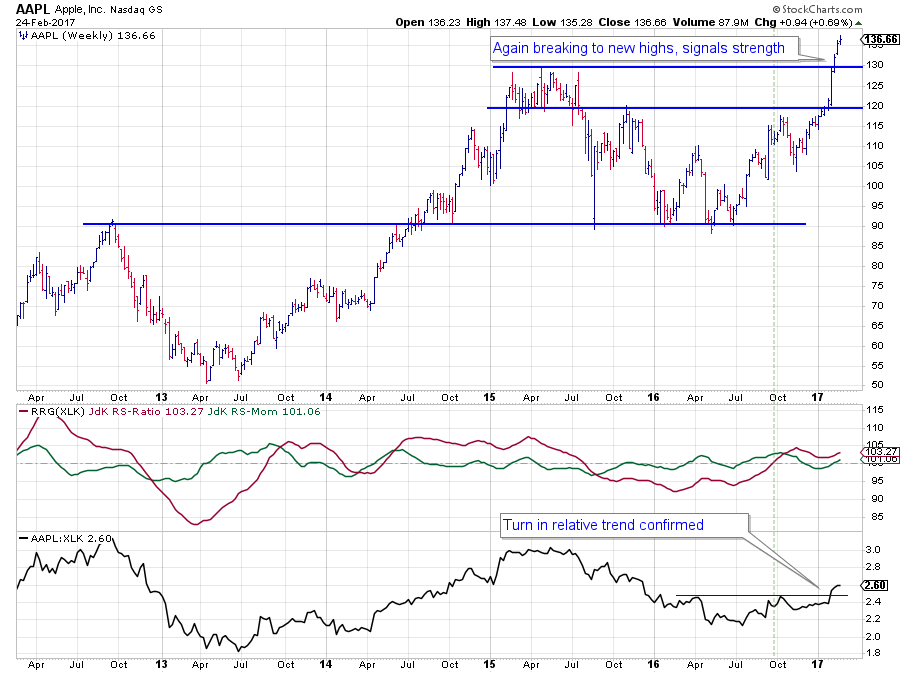Click the 103.27 RS-Ratio value tag
This screenshot has height=673, width=900.
(880, 451)
